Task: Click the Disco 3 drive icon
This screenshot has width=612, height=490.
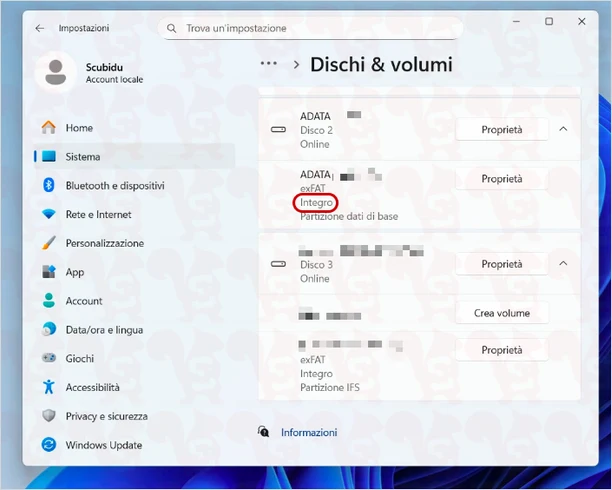Action: click(x=278, y=264)
